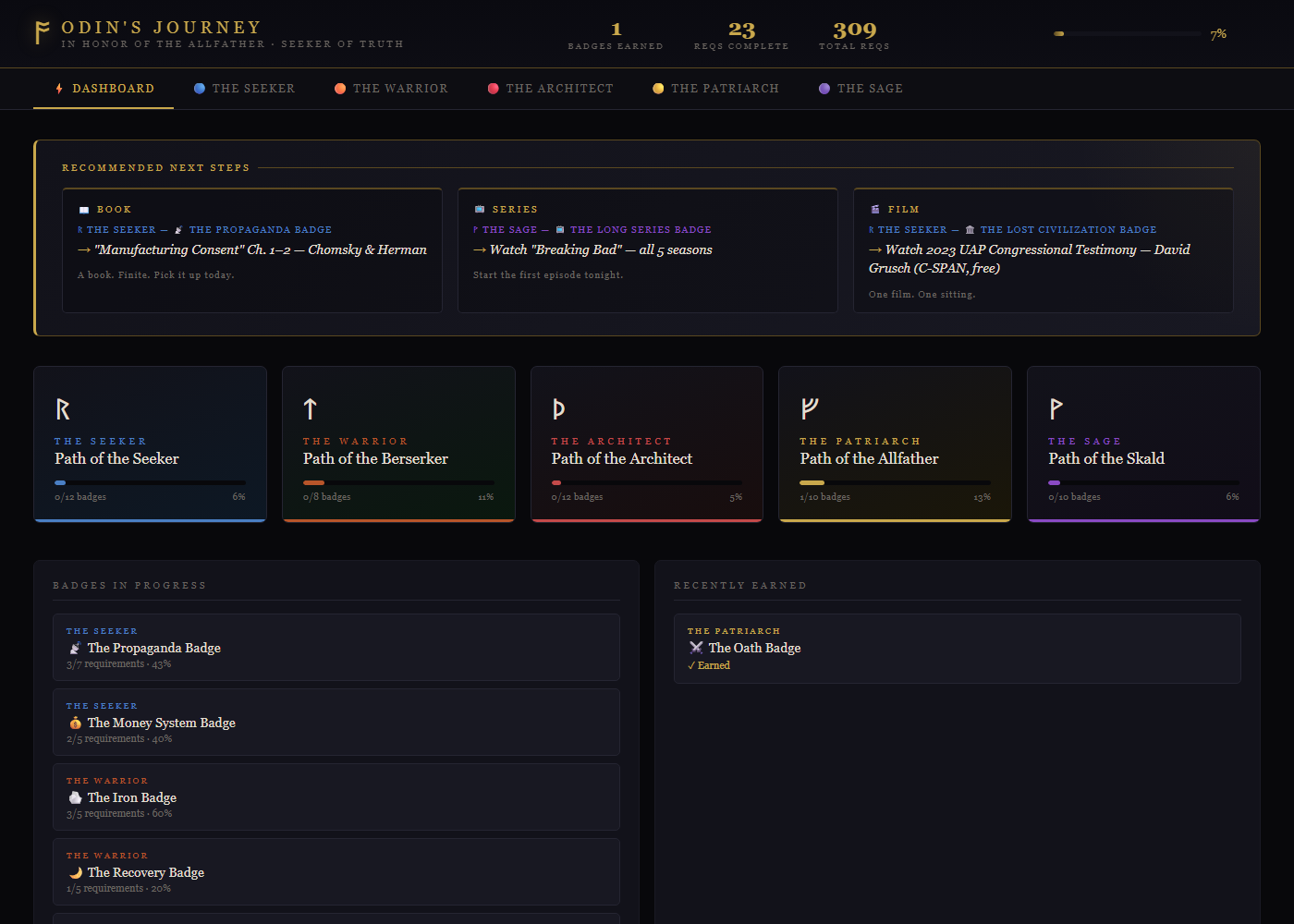Viewport: 1294px width, 924px height.
Task: Click the money bag icon of Money System Badge
Action: 75,723
